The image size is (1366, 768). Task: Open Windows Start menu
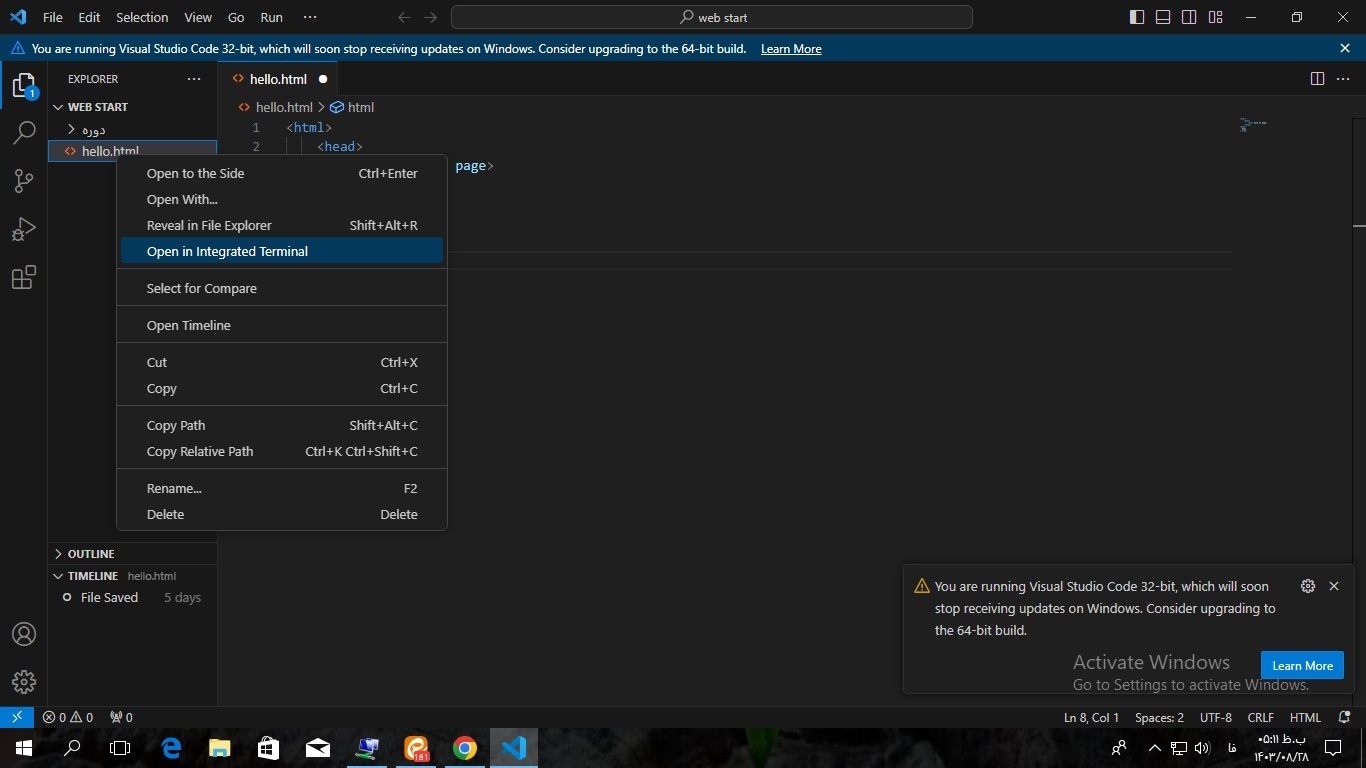point(24,748)
